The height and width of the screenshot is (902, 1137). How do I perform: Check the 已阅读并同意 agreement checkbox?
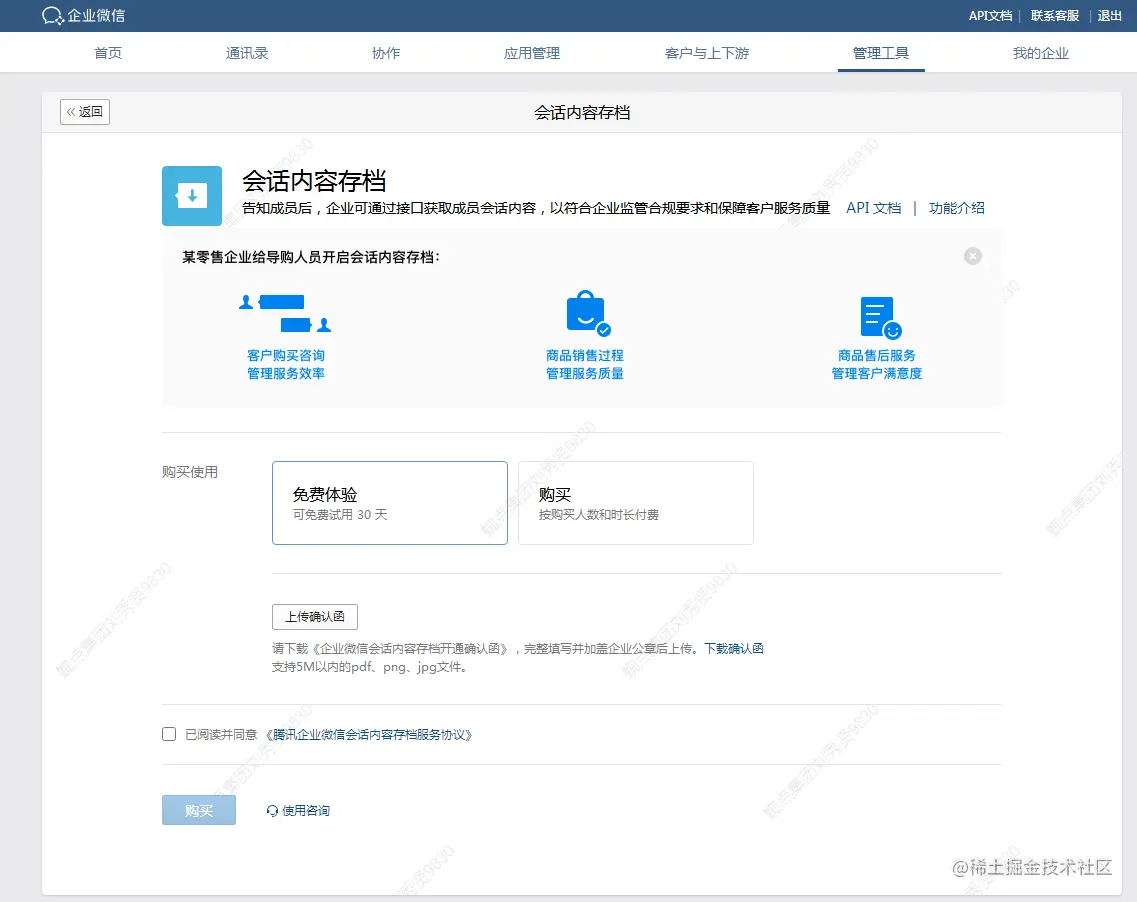click(169, 734)
